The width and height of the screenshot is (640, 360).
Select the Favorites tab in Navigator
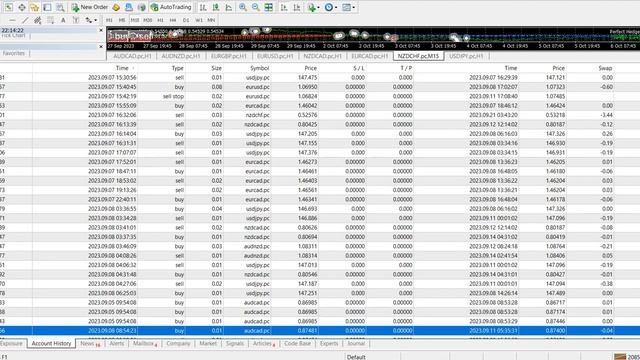tap(13, 53)
